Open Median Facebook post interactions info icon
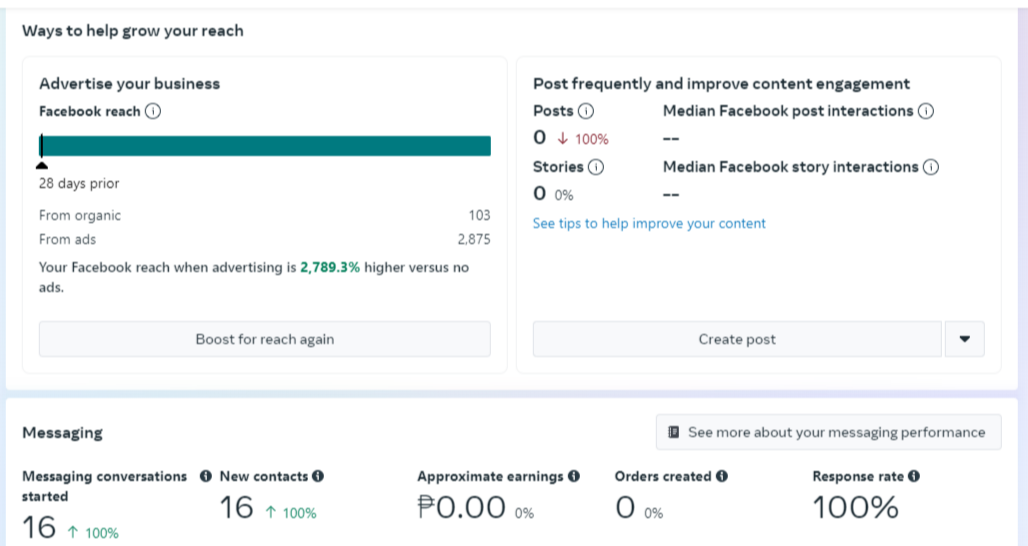 926,111
